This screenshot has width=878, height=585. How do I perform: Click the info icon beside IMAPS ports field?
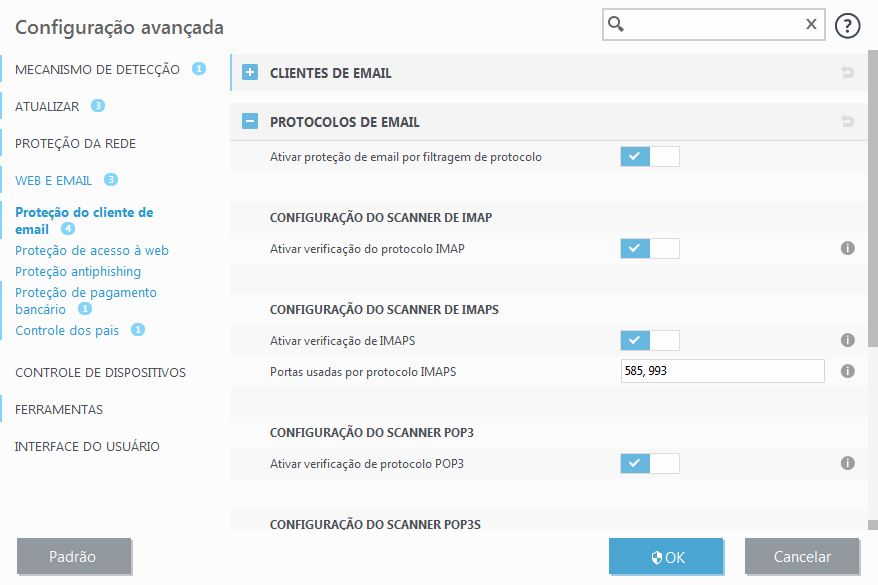[847, 370]
